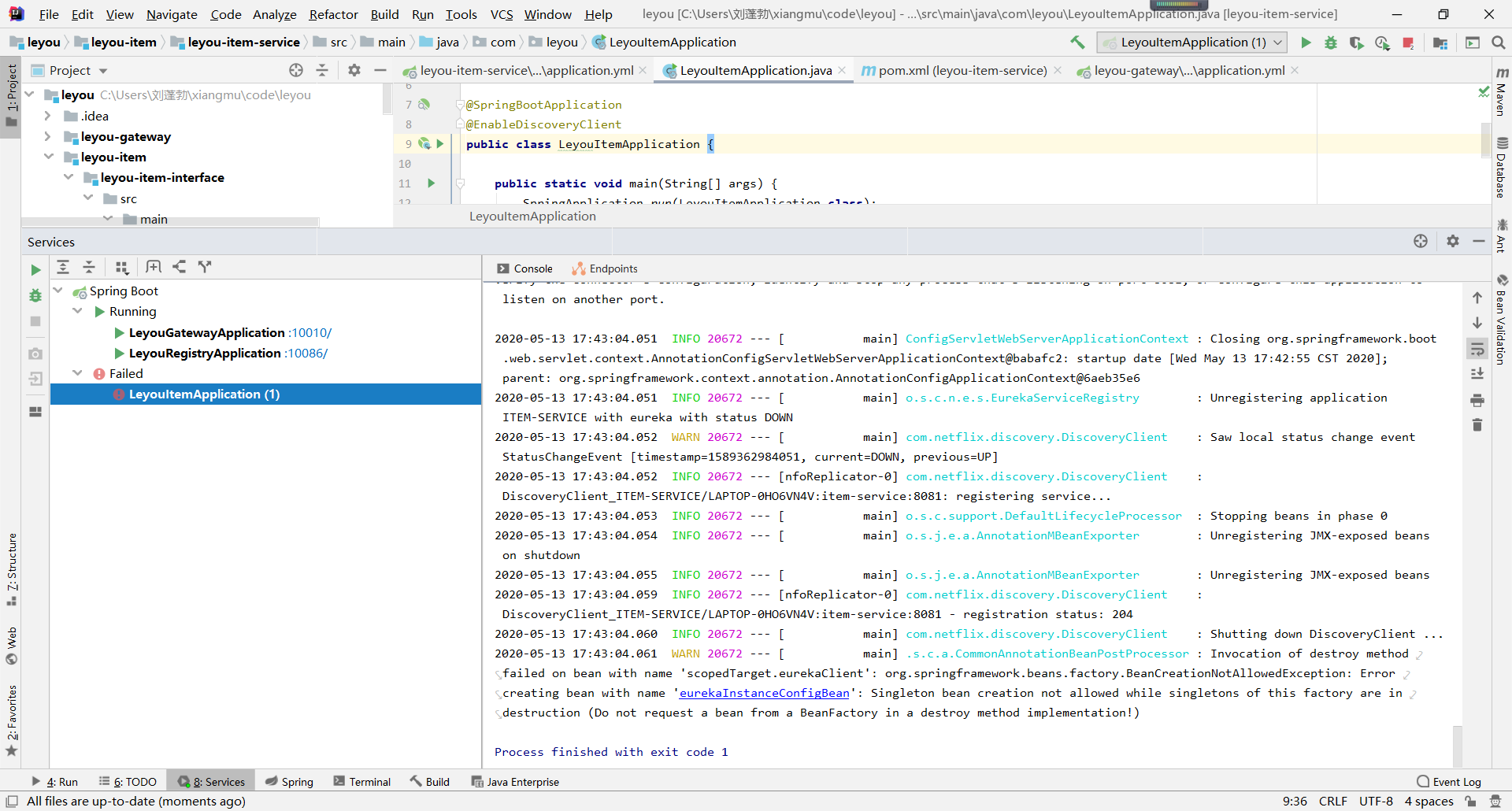Toggle scroll to end in console

[1477, 374]
